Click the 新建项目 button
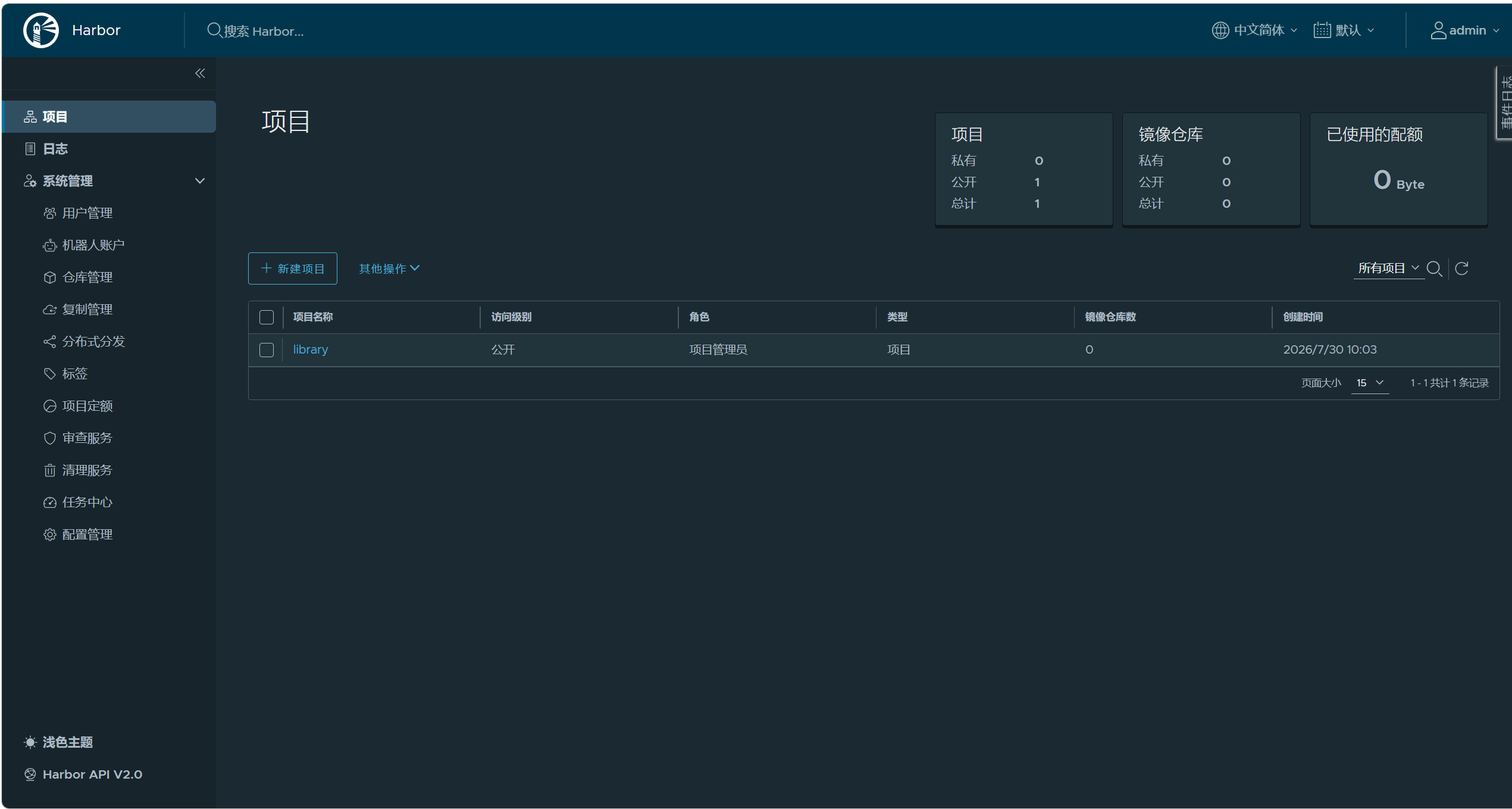Screen dimensions: 1512x809 tap(293, 268)
